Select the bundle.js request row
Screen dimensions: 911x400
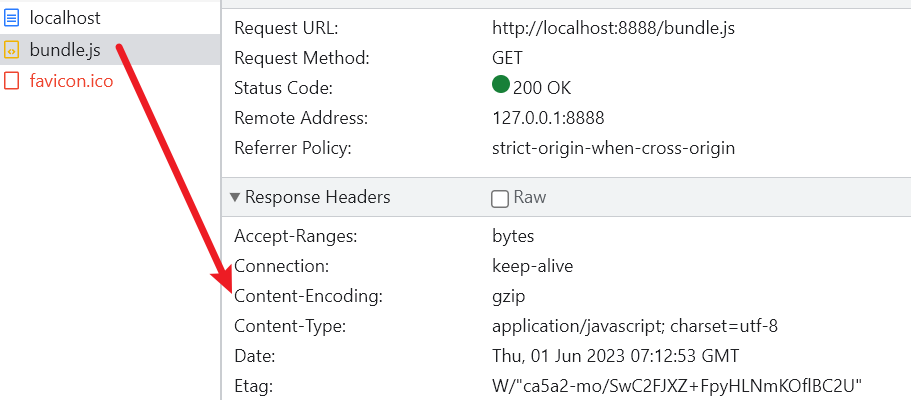click(x=110, y=49)
